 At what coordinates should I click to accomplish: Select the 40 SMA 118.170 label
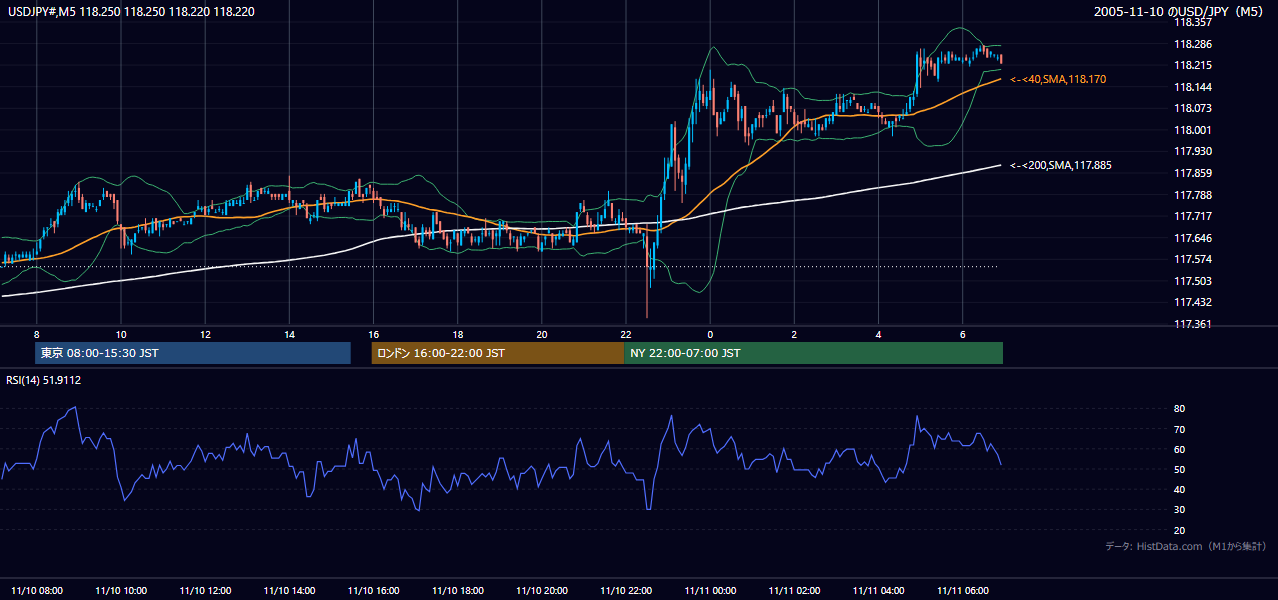pos(1058,79)
